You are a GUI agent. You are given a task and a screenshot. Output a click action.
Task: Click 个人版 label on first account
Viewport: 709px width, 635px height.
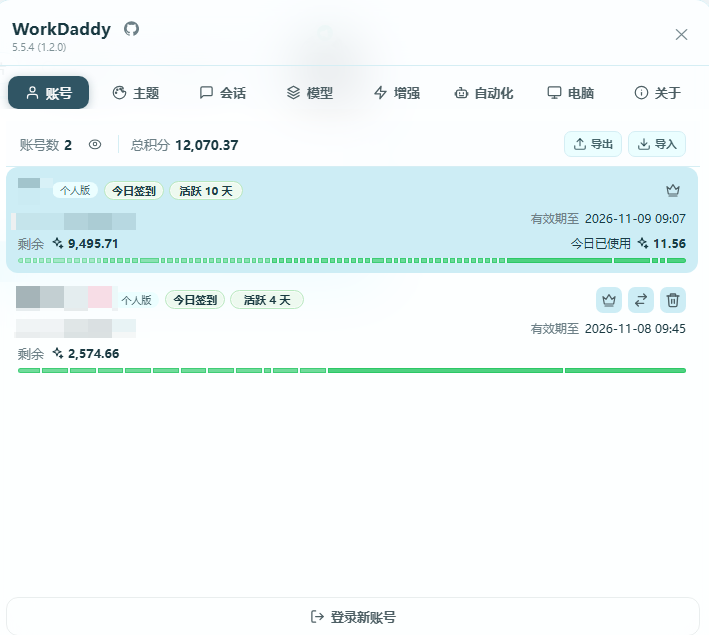75,190
